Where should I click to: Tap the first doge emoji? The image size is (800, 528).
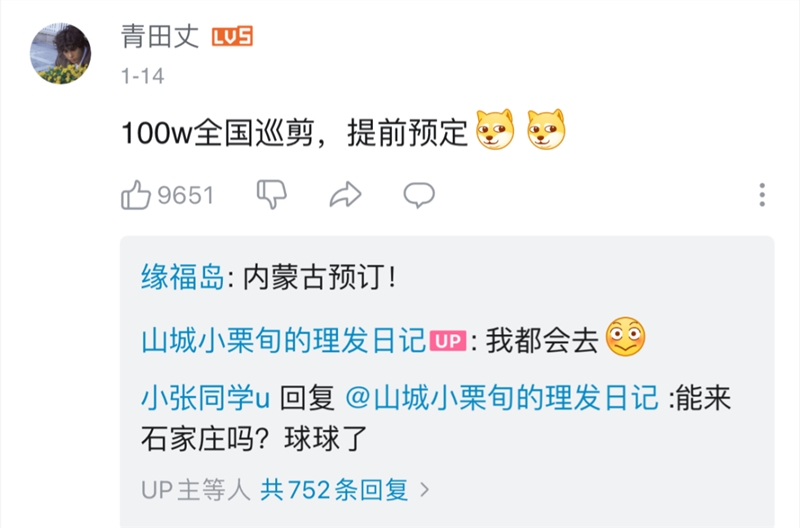494,130
